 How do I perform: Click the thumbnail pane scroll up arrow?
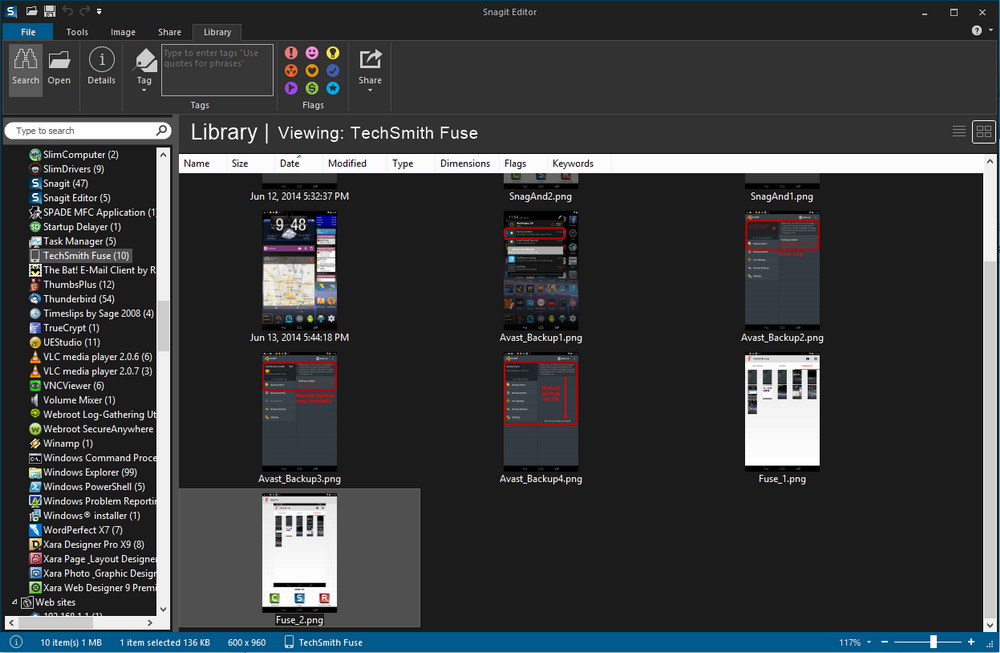tap(989, 162)
